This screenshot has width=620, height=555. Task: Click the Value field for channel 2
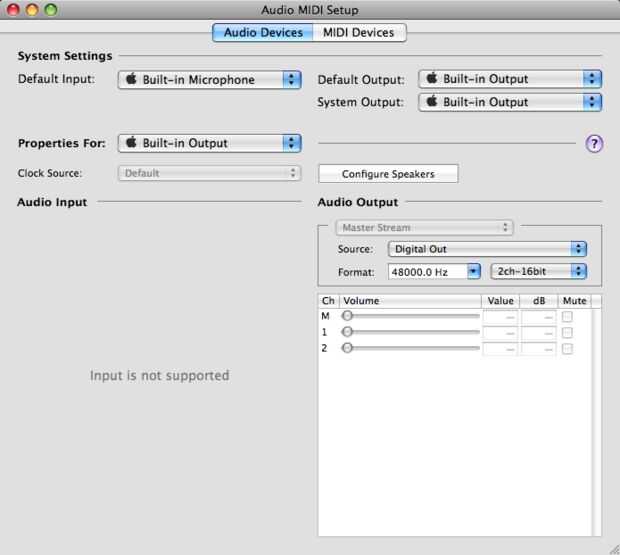click(x=500, y=349)
